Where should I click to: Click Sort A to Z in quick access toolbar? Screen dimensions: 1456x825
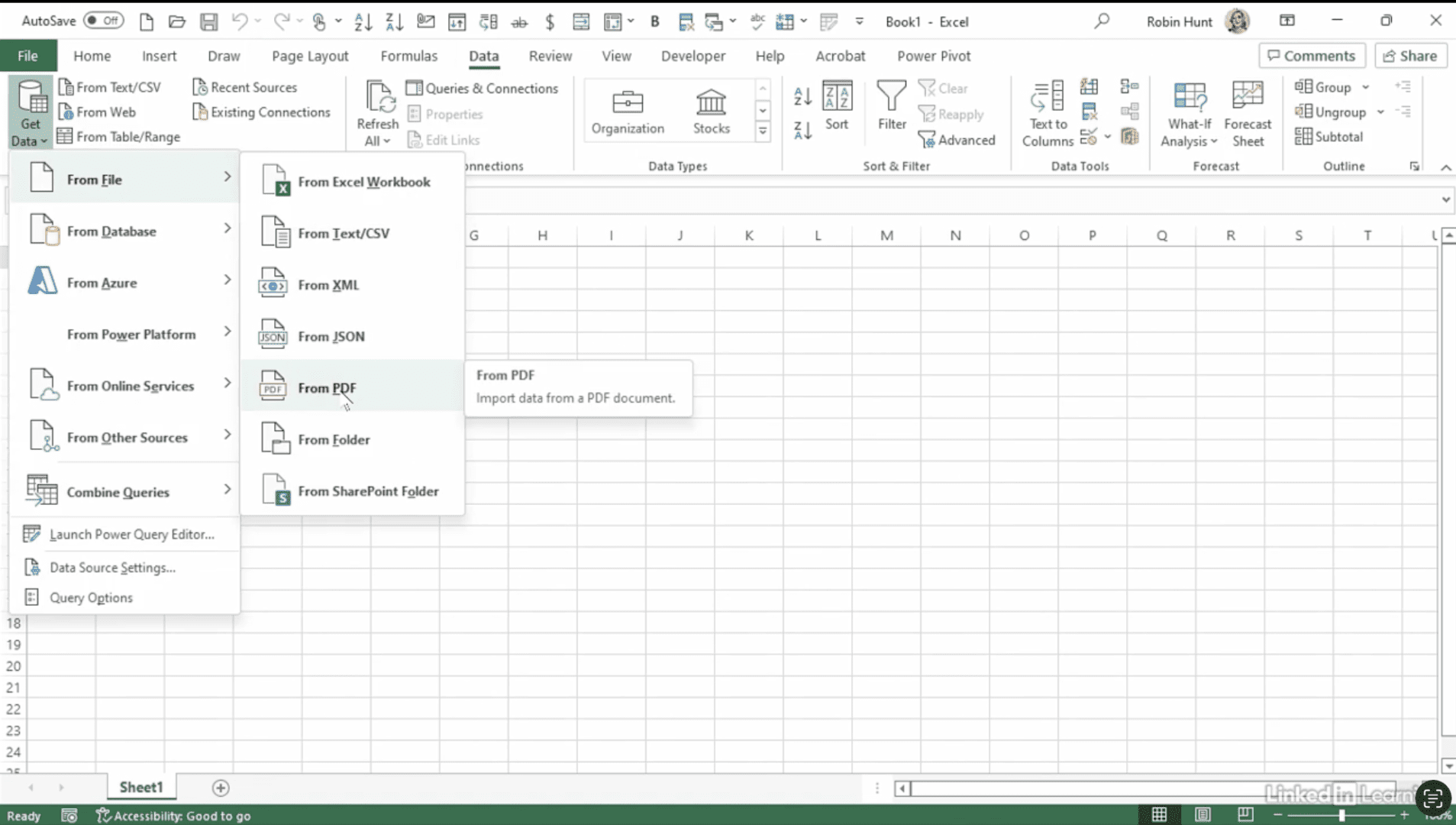click(x=363, y=21)
